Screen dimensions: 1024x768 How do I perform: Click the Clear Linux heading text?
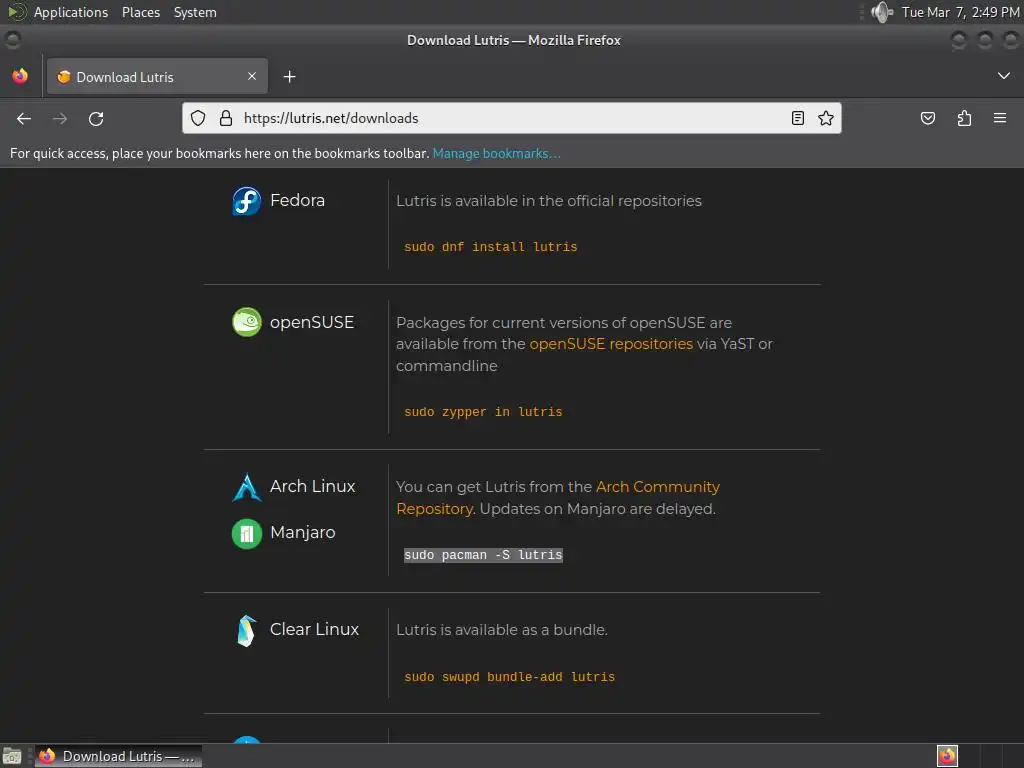[x=315, y=630]
